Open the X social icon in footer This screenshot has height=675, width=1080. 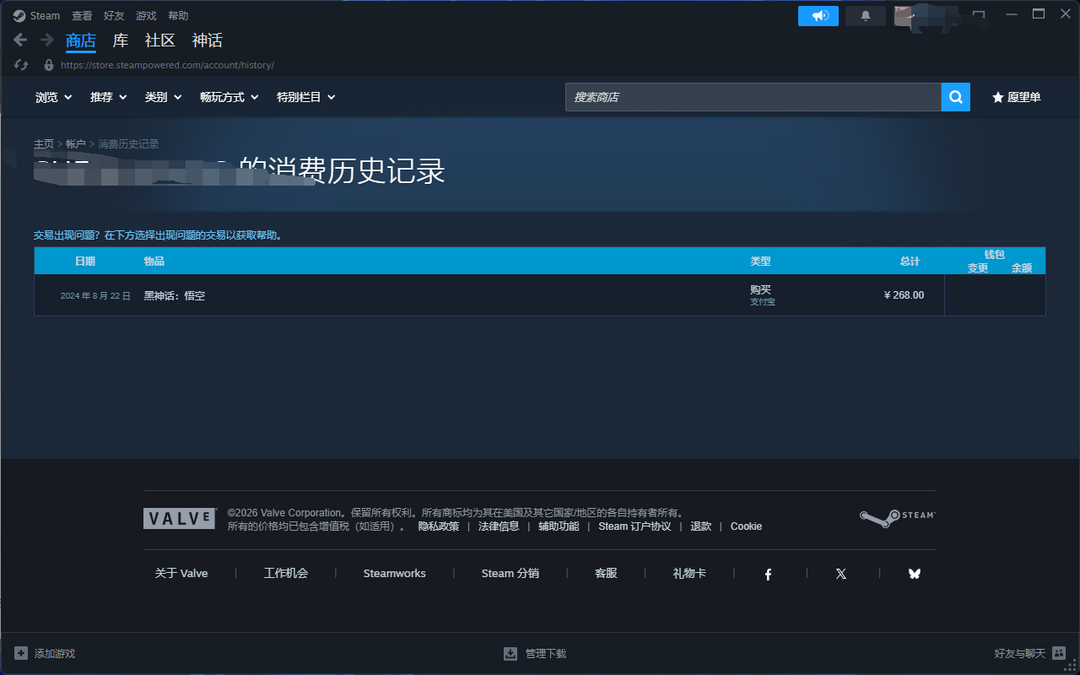pos(841,574)
